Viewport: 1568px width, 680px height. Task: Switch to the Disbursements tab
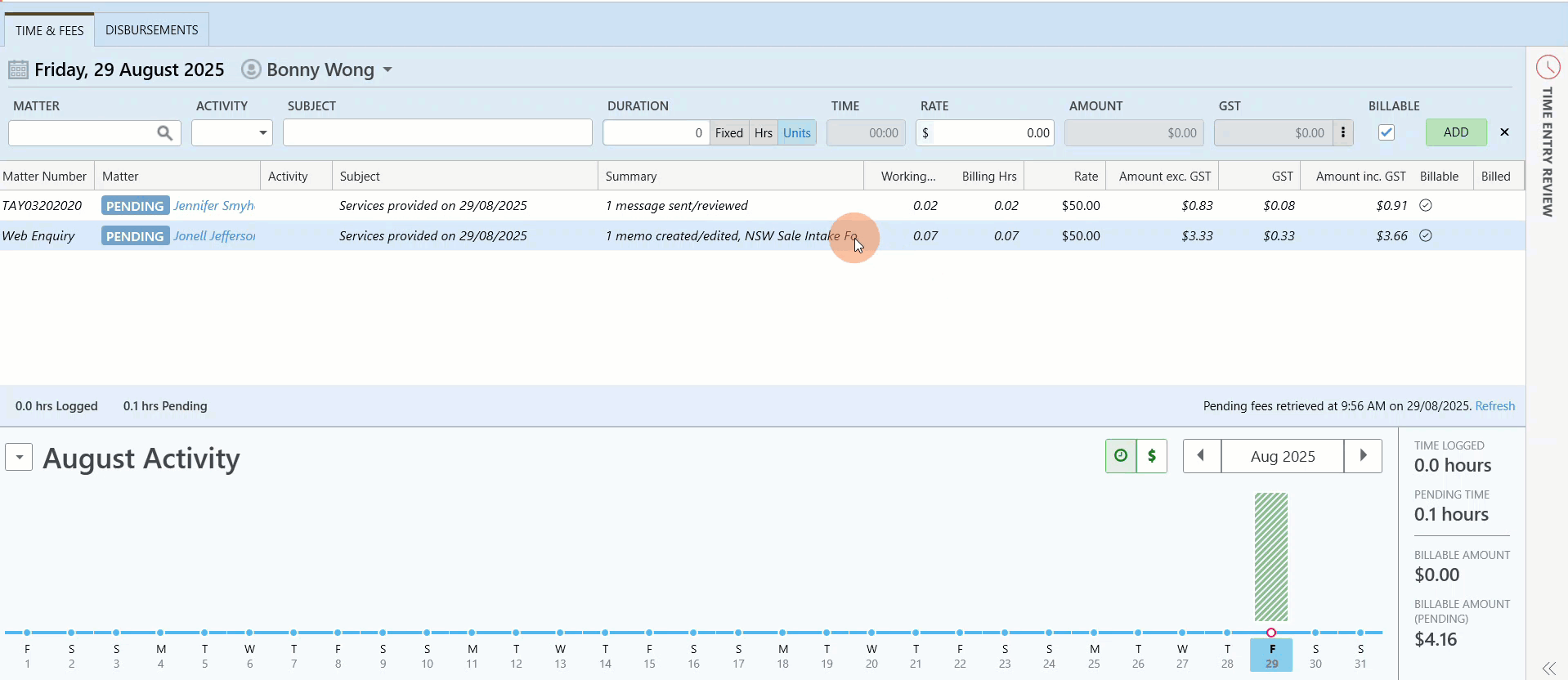click(x=152, y=29)
